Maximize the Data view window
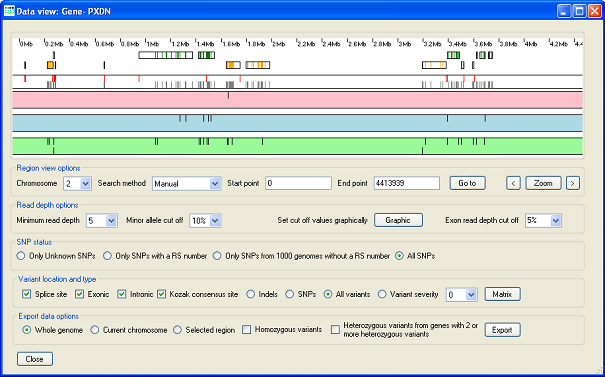 [x=579, y=11]
